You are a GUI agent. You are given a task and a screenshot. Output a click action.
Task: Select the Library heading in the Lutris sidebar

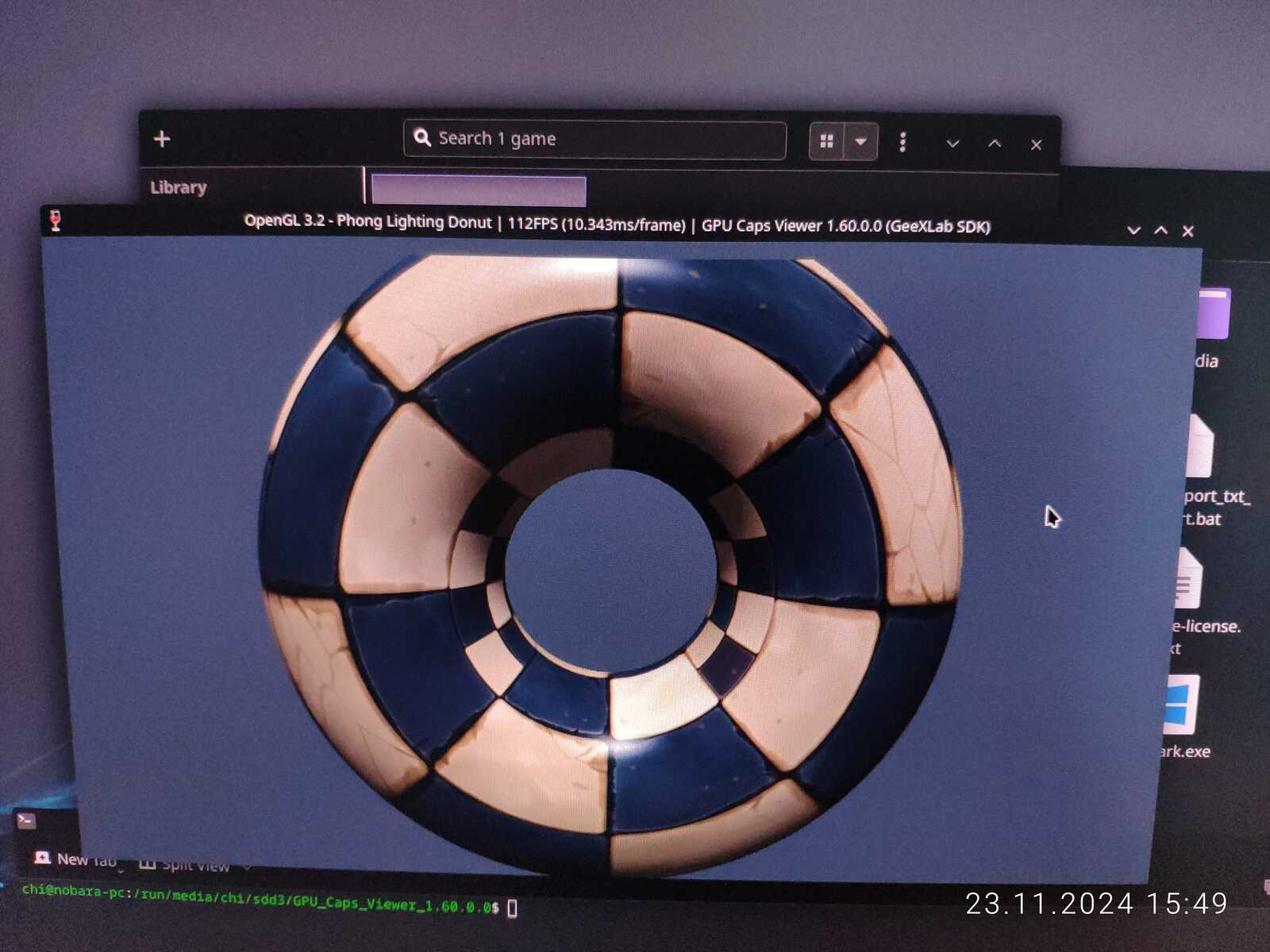pyautogui.click(x=179, y=187)
